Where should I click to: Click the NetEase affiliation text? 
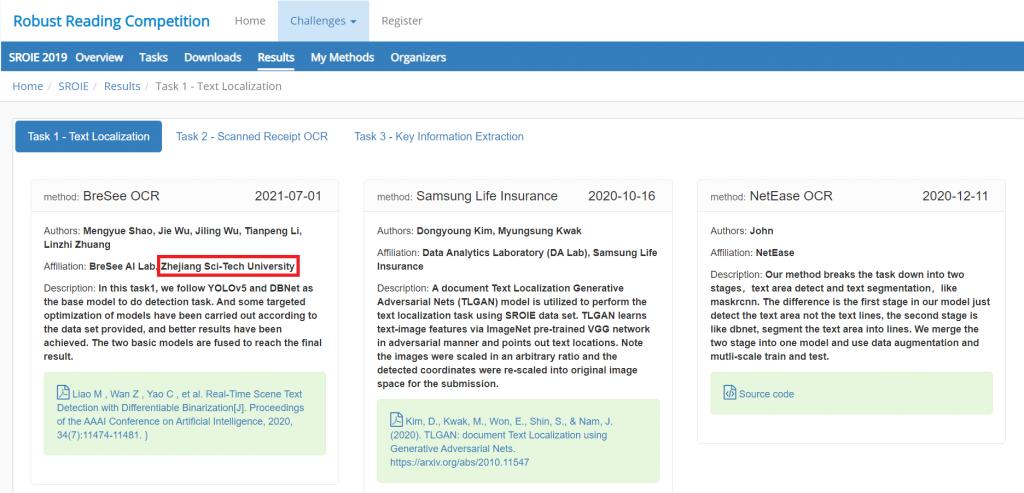click(775, 253)
